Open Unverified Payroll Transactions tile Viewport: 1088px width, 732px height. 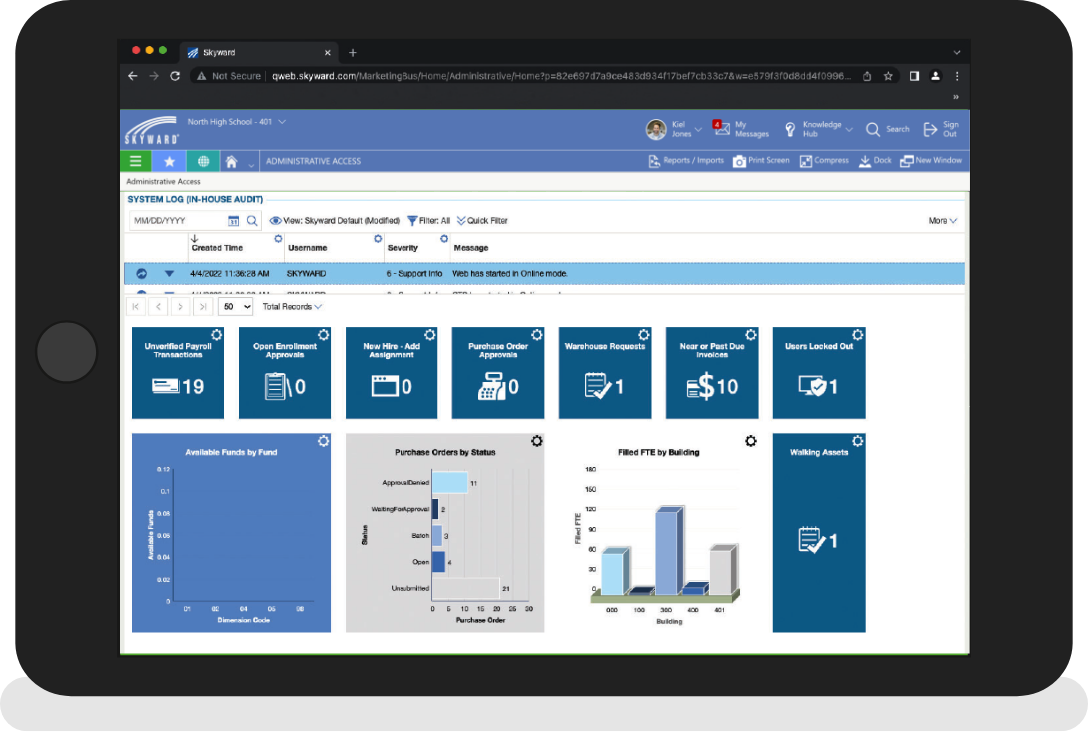[178, 373]
